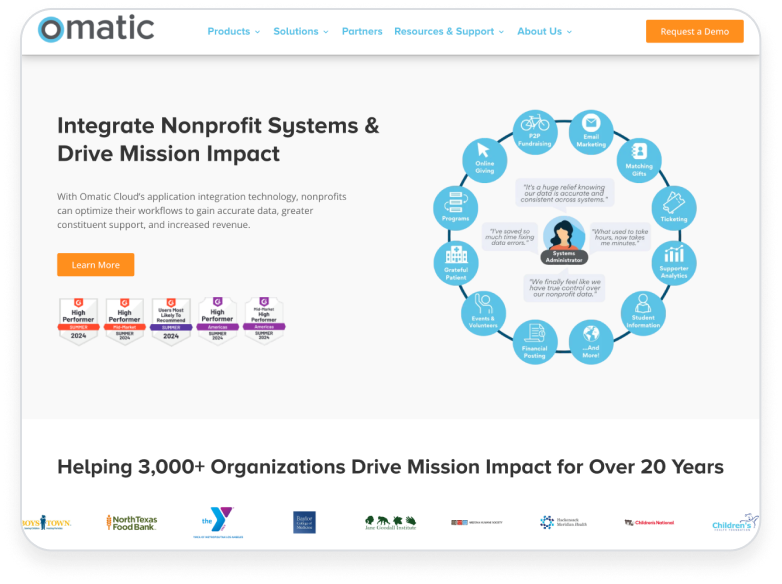Click the Request a Demo button

pyautogui.click(x=695, y=31)
